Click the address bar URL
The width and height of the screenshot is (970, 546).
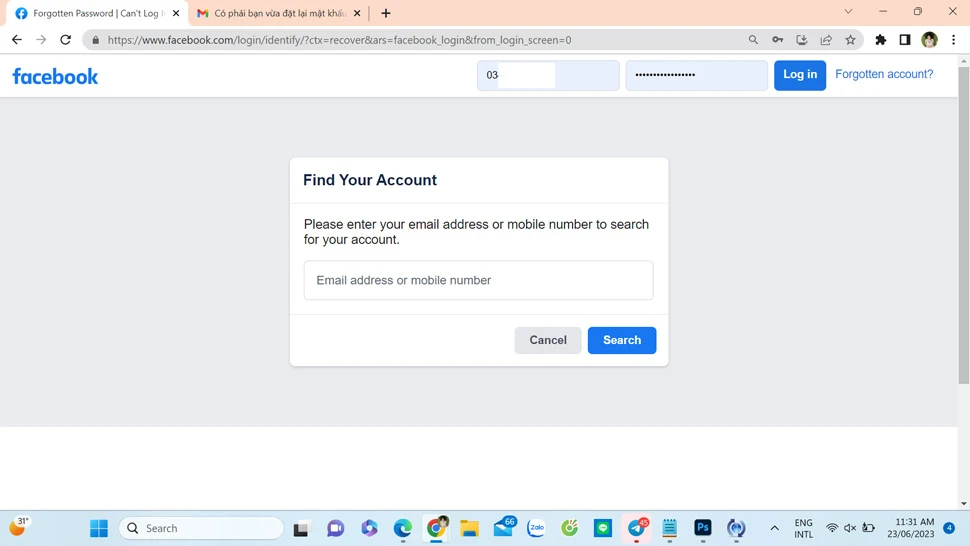[x=339, y=40]
